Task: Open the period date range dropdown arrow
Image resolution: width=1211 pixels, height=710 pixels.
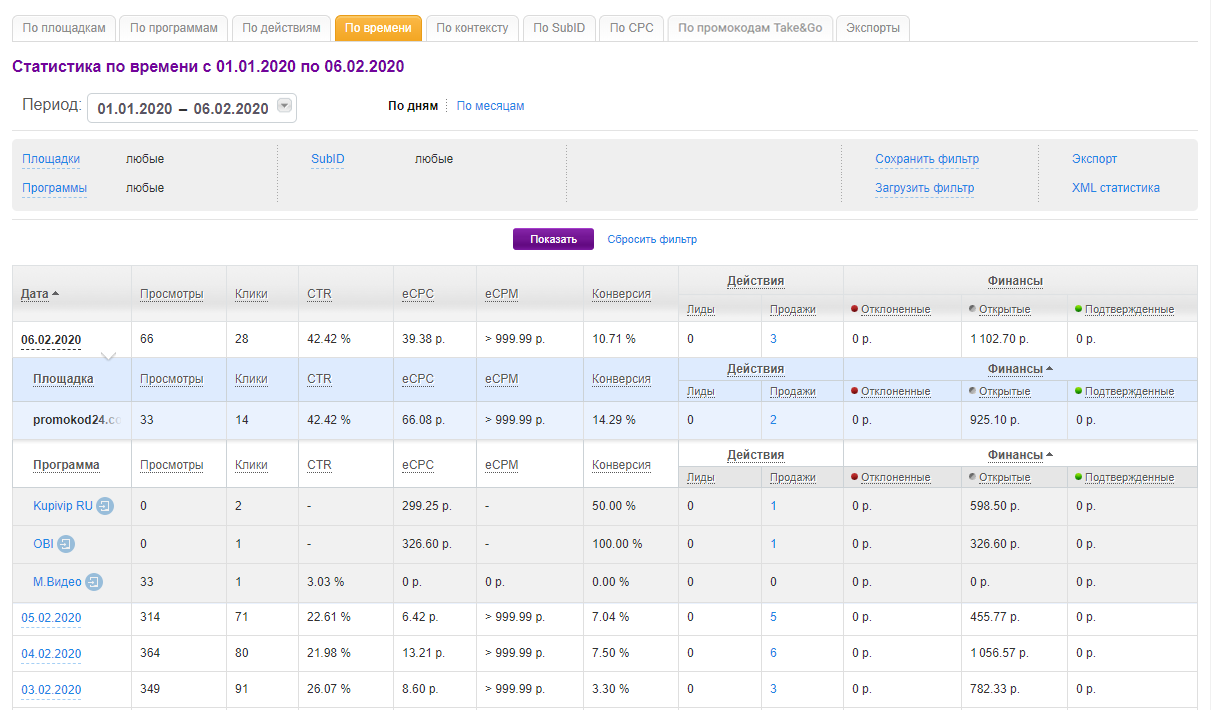Action: [x=284, y=107]
